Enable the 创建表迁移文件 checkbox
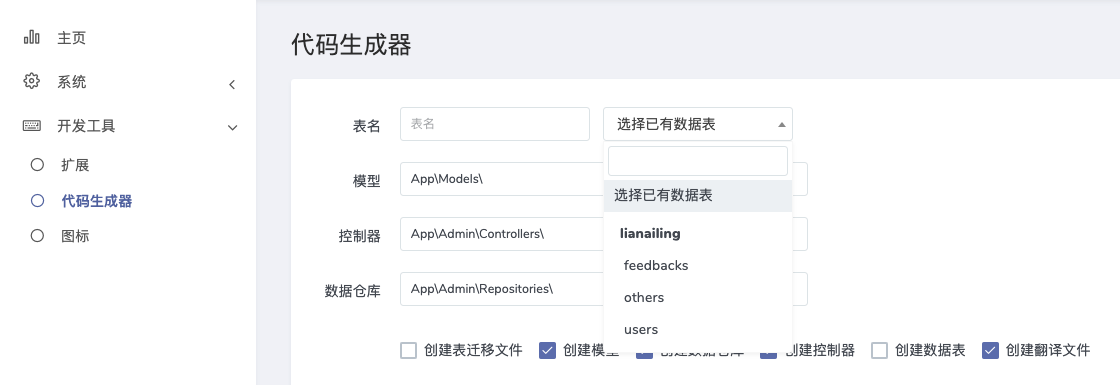Screen dimensions: 1120x385 tap(409, 351)
